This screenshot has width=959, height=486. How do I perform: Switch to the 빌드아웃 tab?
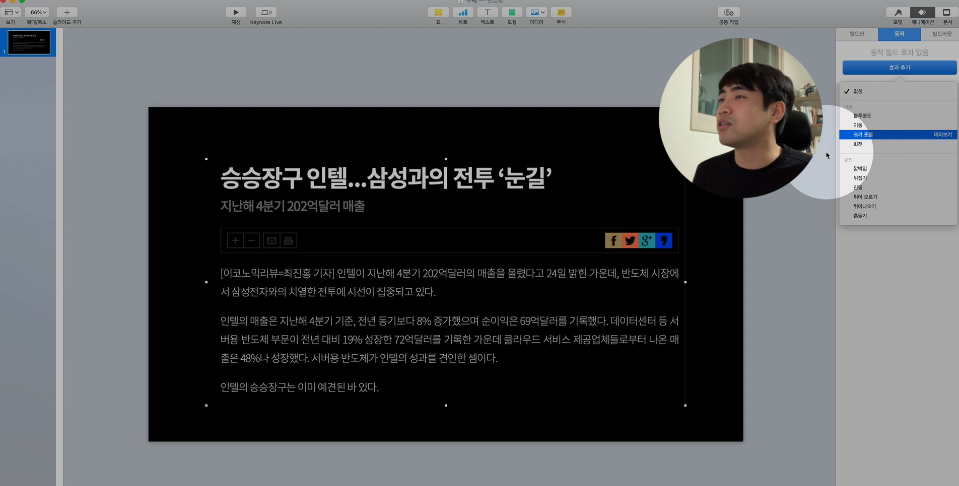tap(940, 34)
